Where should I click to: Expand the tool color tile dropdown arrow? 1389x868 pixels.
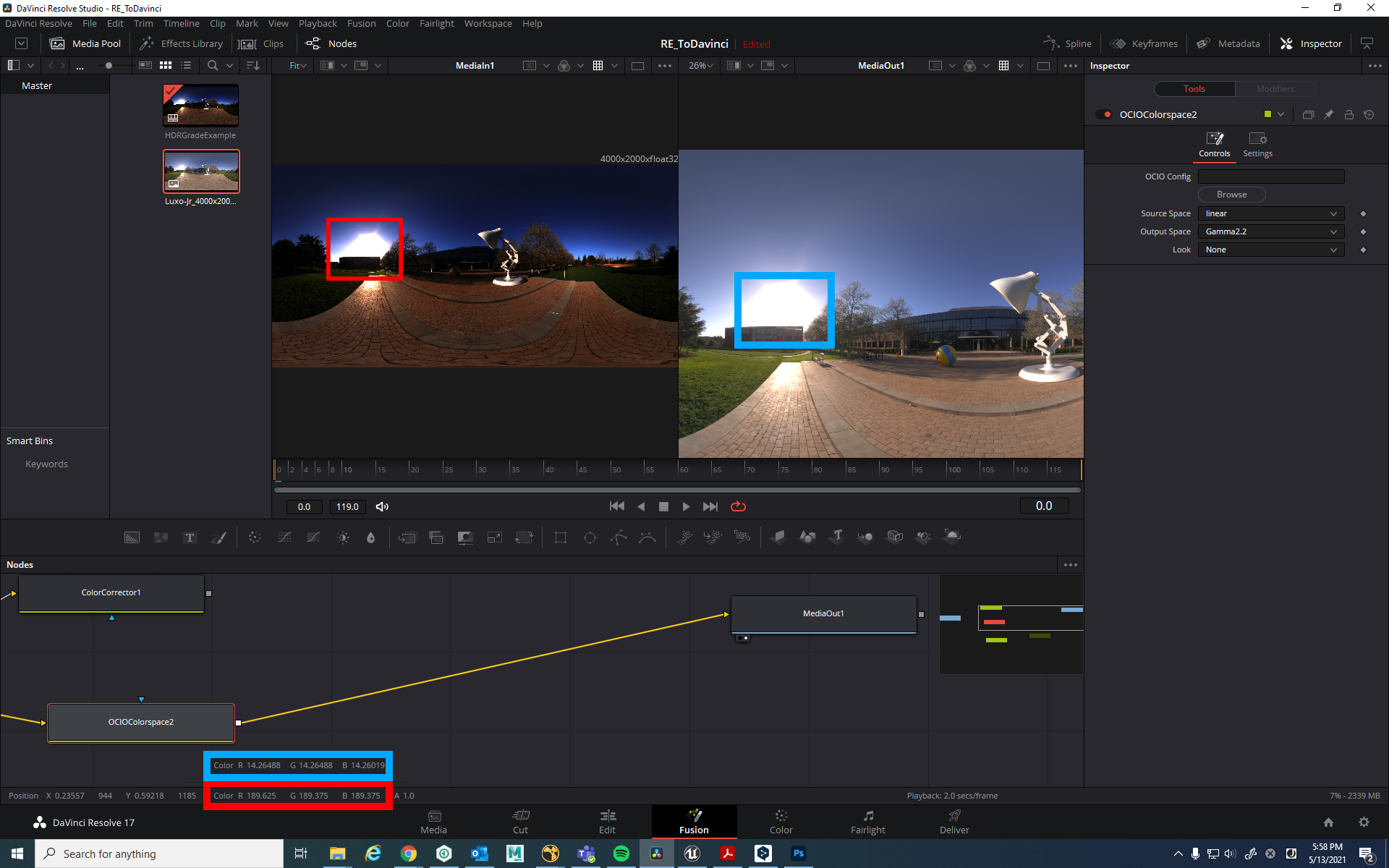pos(1281,115)
